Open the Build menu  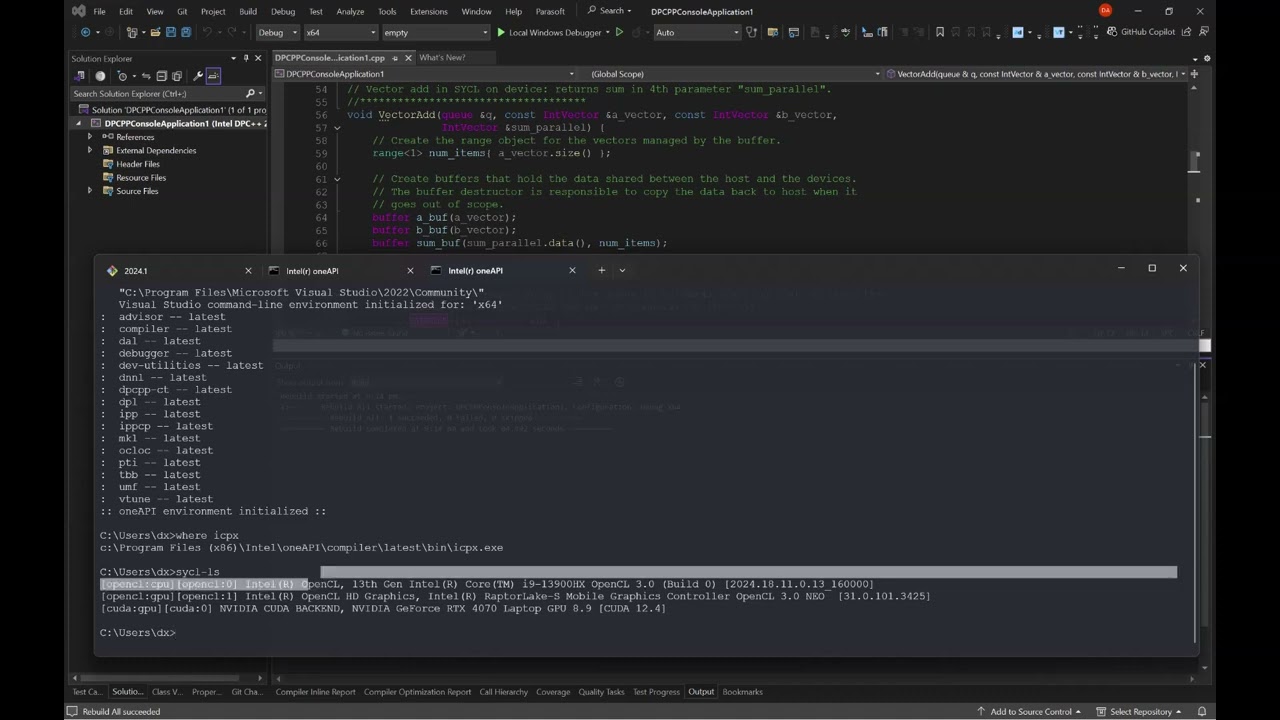tap(248, 11)
